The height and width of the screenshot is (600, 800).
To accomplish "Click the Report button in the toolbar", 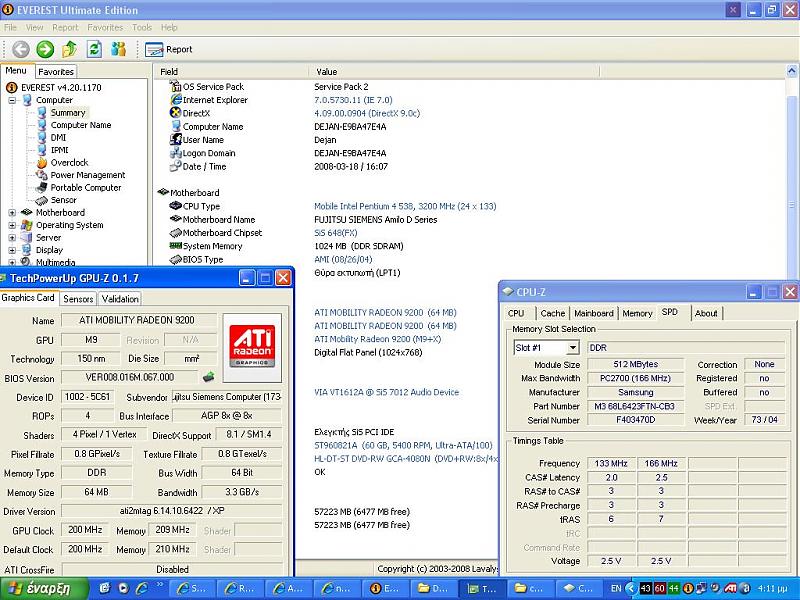I will tap(169, 49).
